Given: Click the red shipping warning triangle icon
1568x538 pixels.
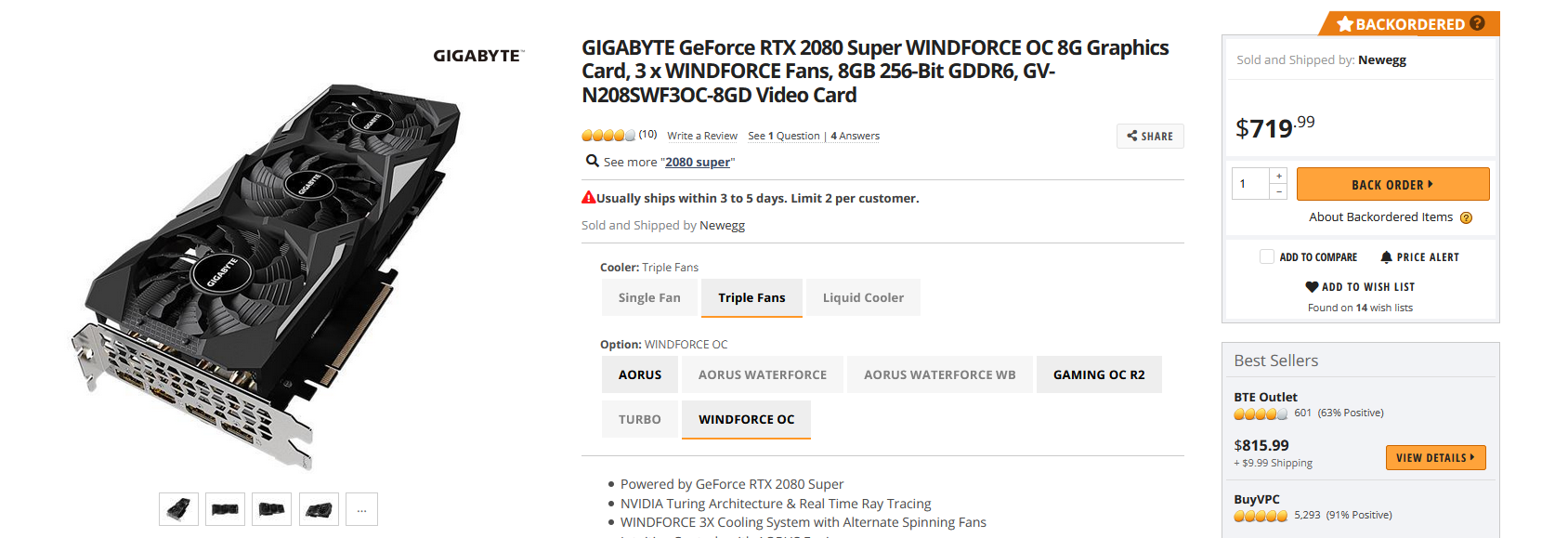Looking at the screenshot, I should (x=588, y=198).
